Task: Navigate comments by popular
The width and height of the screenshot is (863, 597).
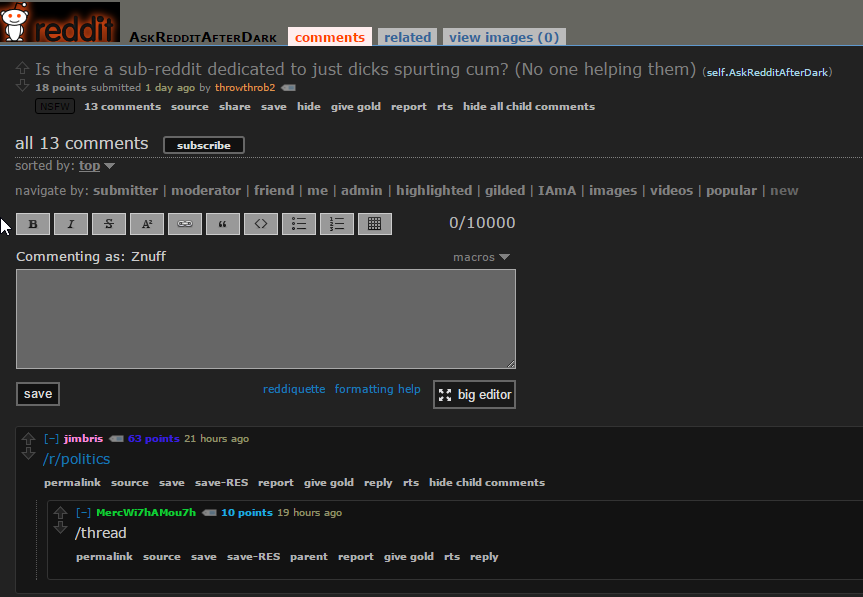Action: [x=731, y=190]
